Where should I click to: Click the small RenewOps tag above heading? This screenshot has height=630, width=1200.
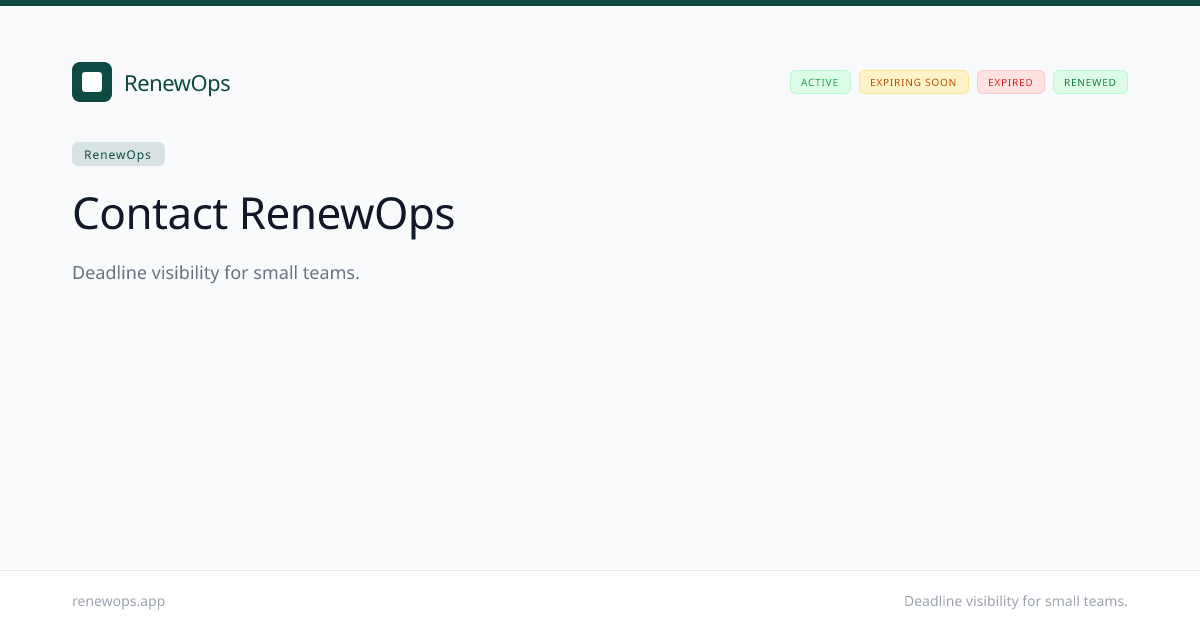pos(118,154)
